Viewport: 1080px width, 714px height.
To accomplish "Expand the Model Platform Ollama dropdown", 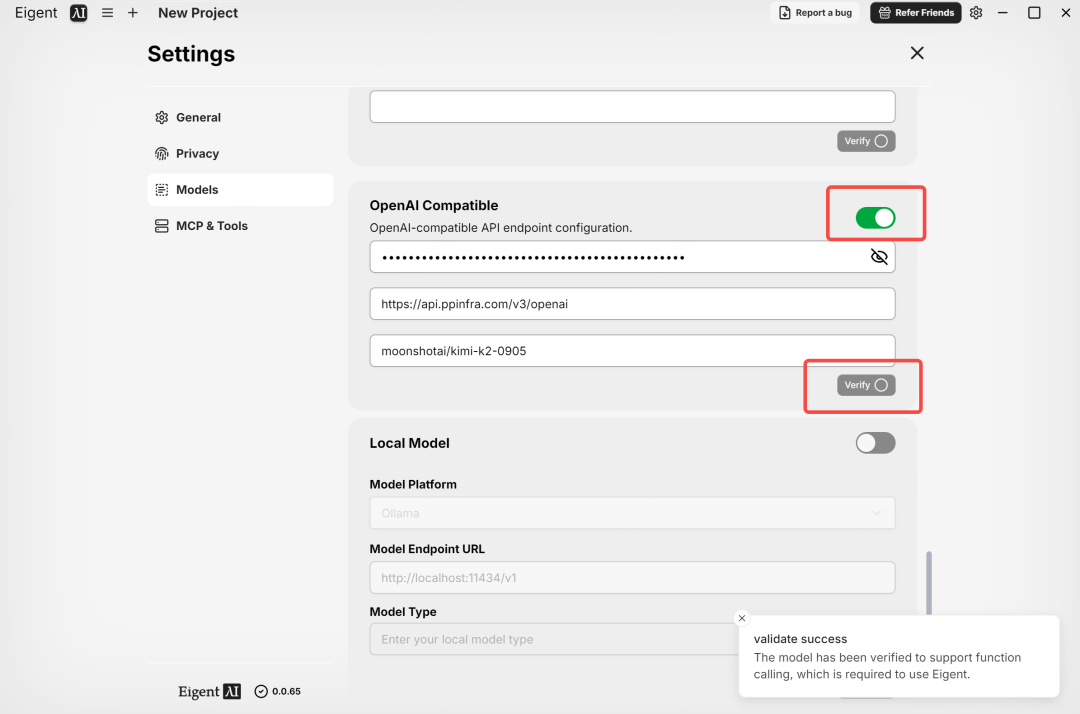I will [x=632, y=513].
